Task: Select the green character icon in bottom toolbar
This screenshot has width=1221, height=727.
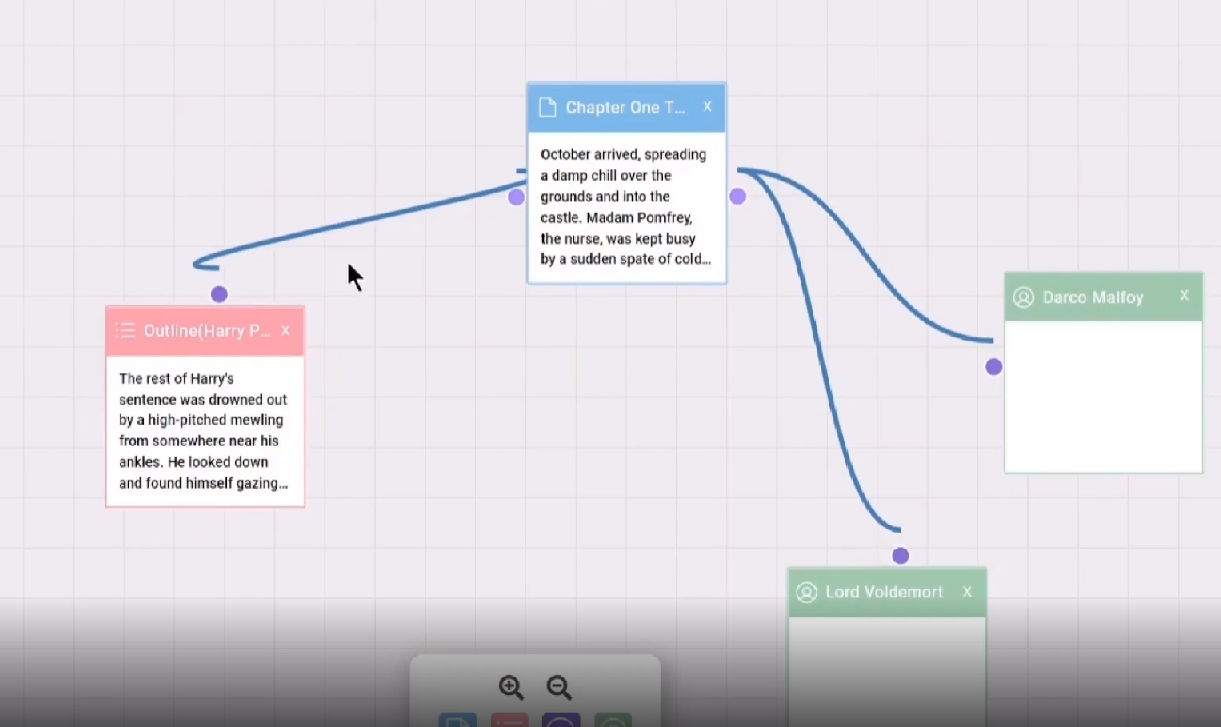Action: tap(613, 721)
